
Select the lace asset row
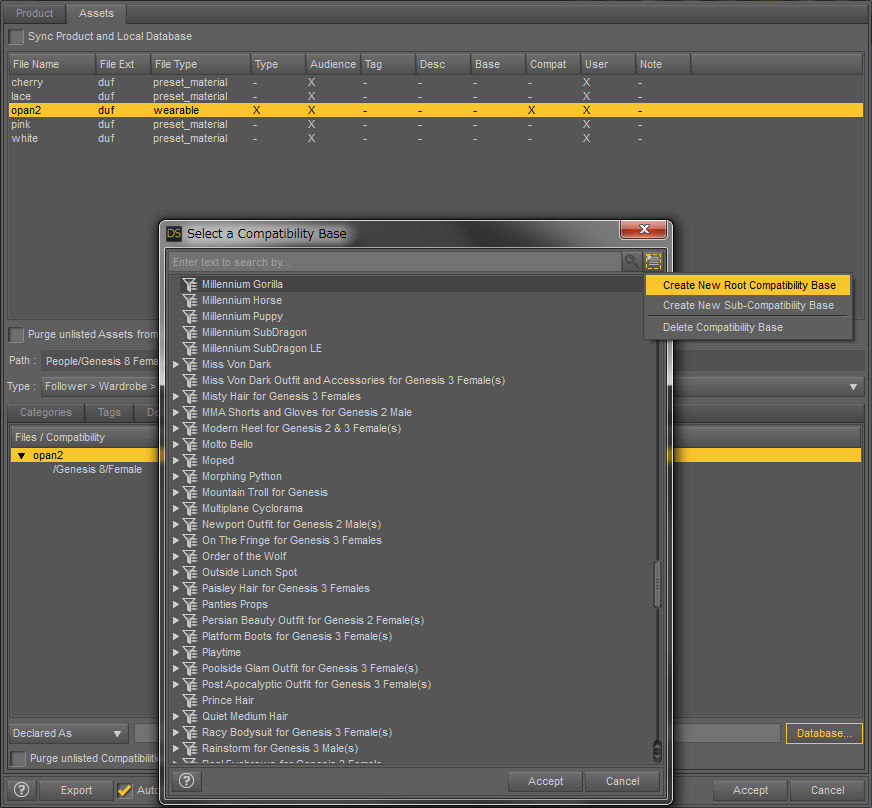[x=435, y=96]
